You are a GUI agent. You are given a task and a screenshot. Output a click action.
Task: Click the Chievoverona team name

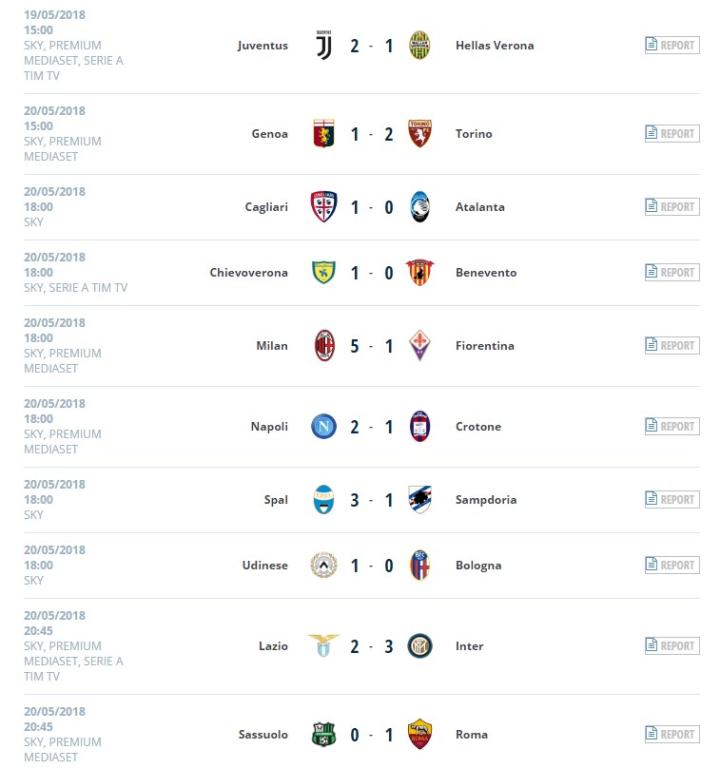coord(249,273)
